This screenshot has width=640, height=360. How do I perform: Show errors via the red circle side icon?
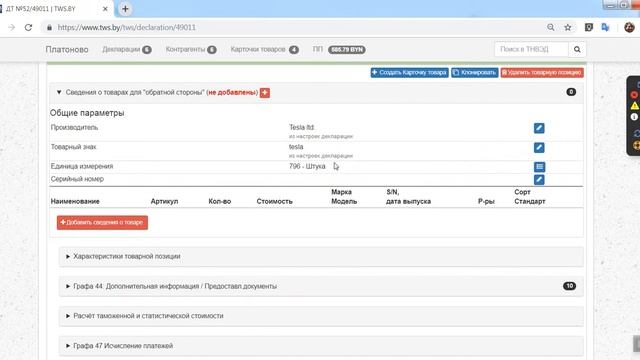[x=634, y=95]
